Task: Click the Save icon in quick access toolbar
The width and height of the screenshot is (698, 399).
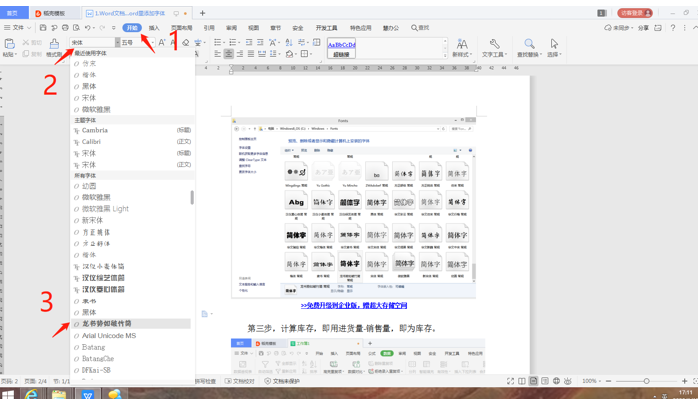Action: coord(43,28)
